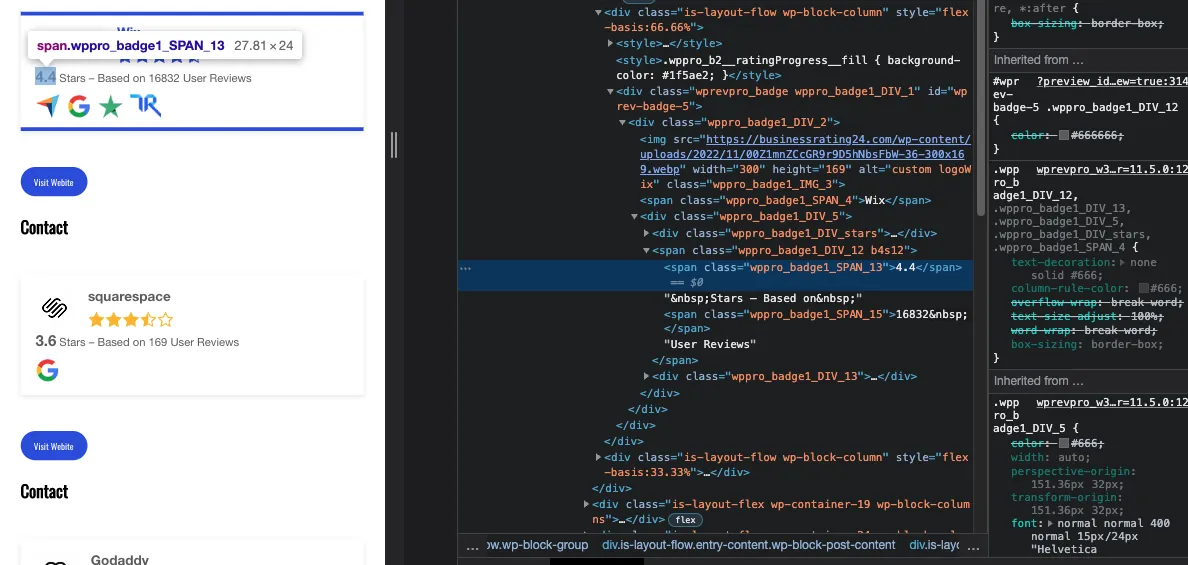Click the blue TR icon in the Wix card

pyautogui.click(x=145, y=106)
